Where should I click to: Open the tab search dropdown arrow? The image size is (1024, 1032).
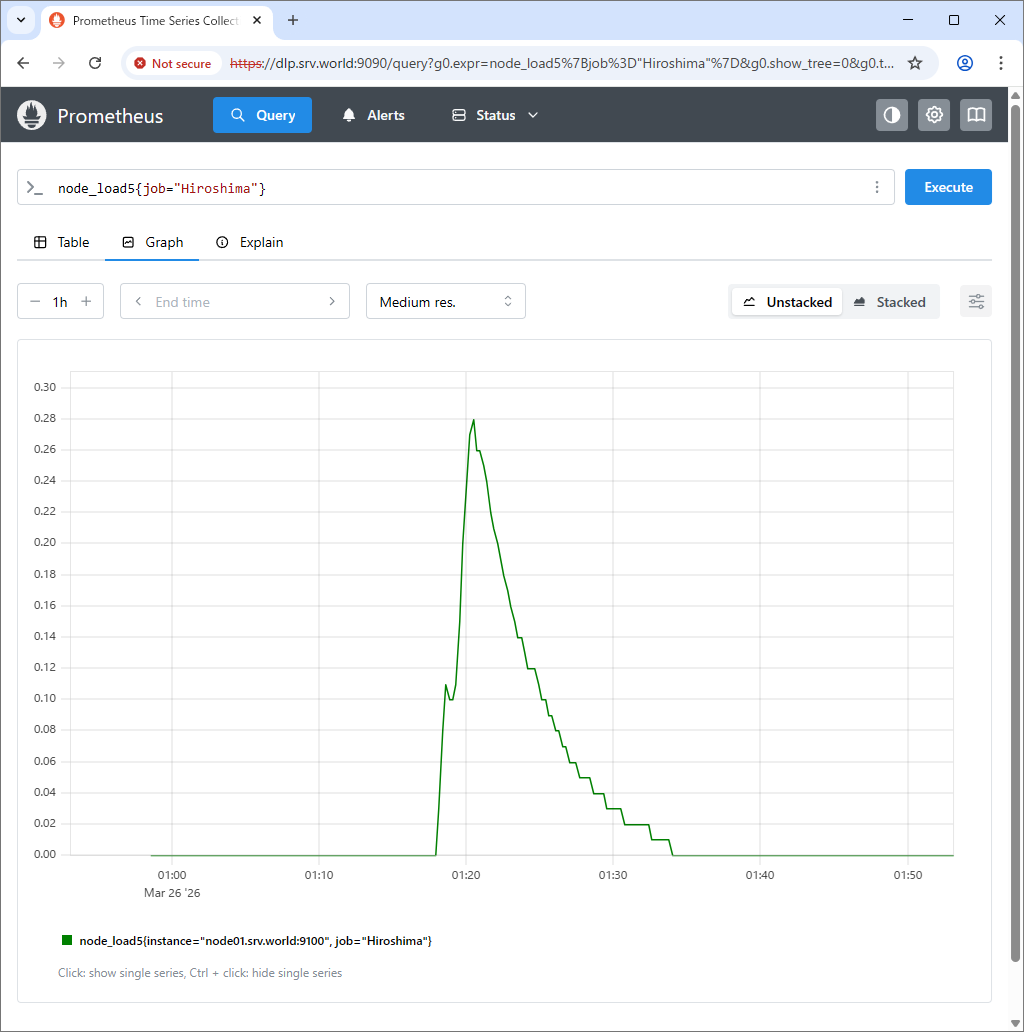point(21,20)
